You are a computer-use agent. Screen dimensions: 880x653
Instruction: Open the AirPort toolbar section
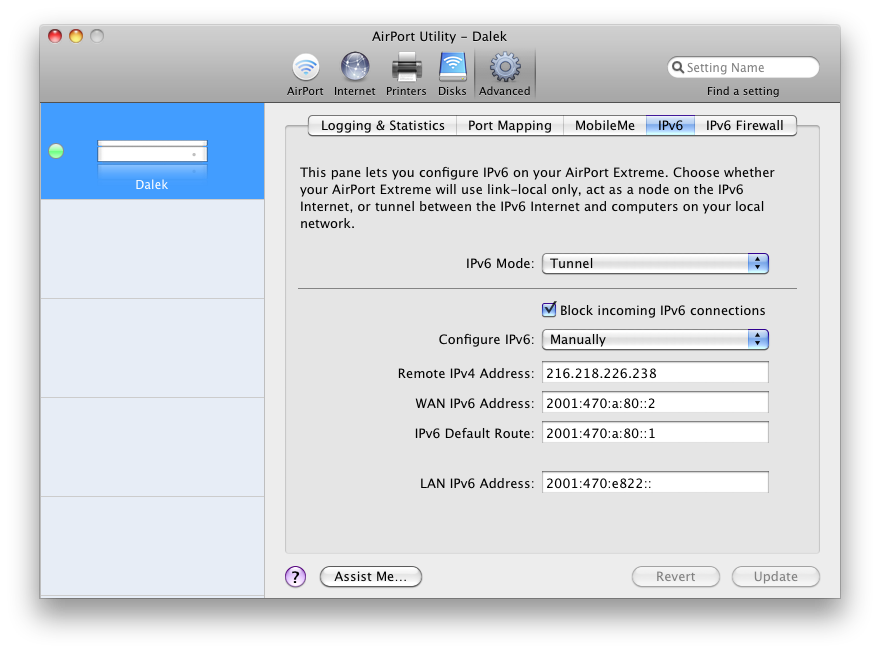(305, 75)
